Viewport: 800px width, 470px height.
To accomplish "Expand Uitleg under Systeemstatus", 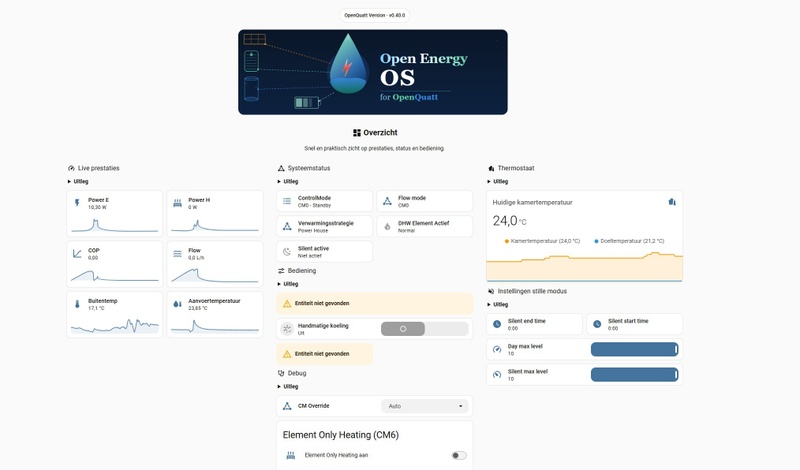I will (x=288, y=181).
